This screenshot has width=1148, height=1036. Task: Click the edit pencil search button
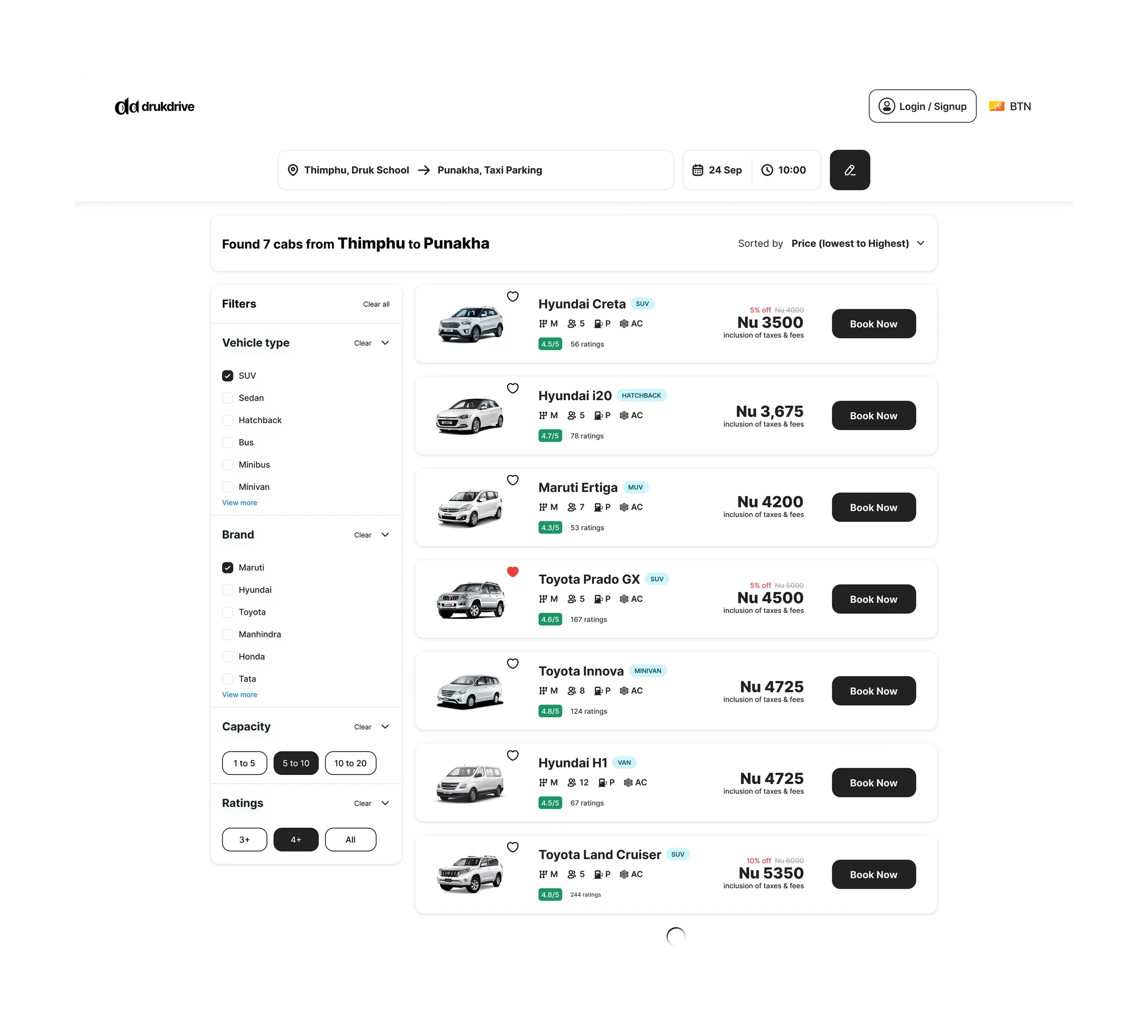point(849,170)
